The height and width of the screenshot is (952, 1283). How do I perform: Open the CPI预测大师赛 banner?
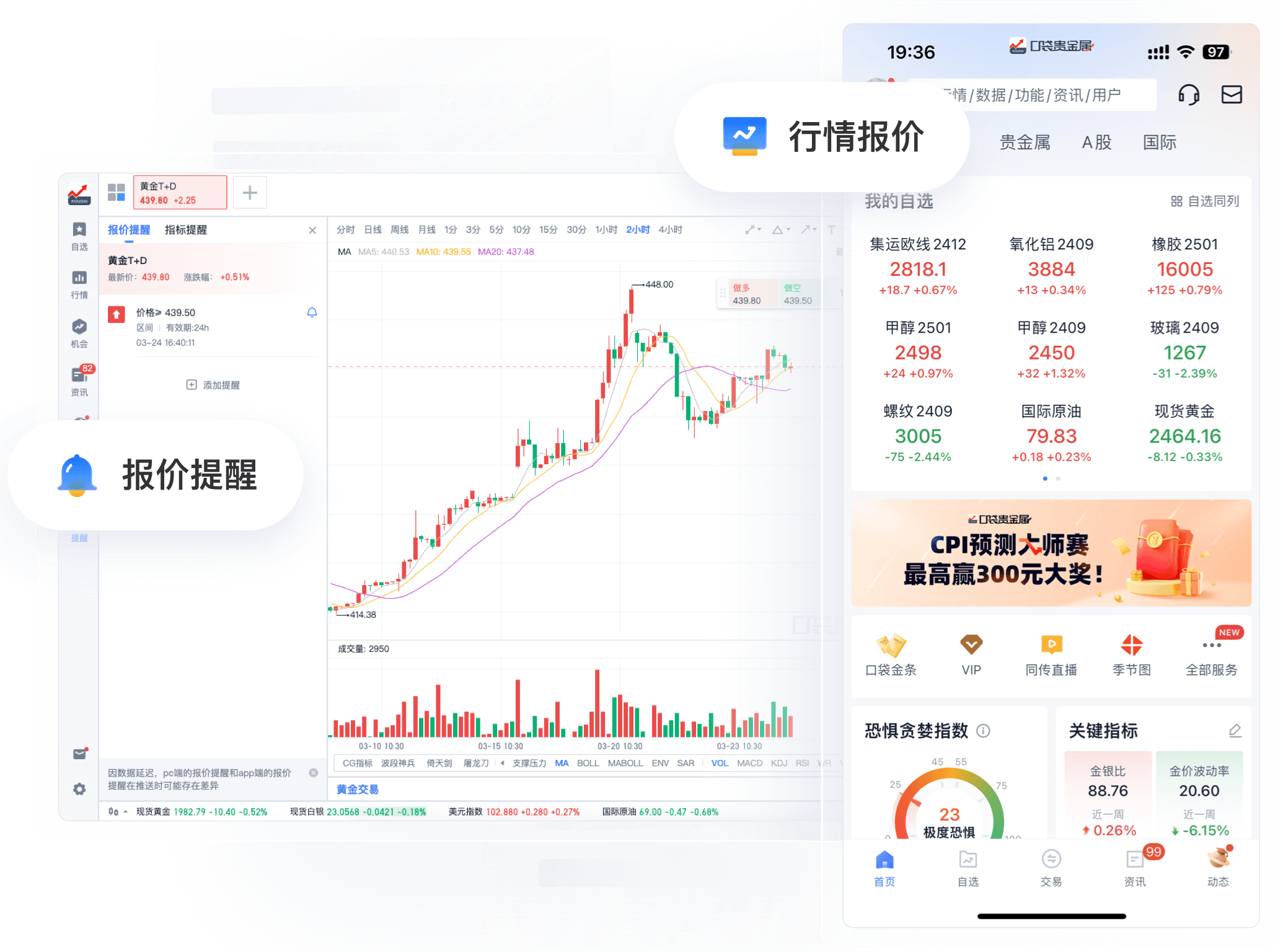[1051, 553]
